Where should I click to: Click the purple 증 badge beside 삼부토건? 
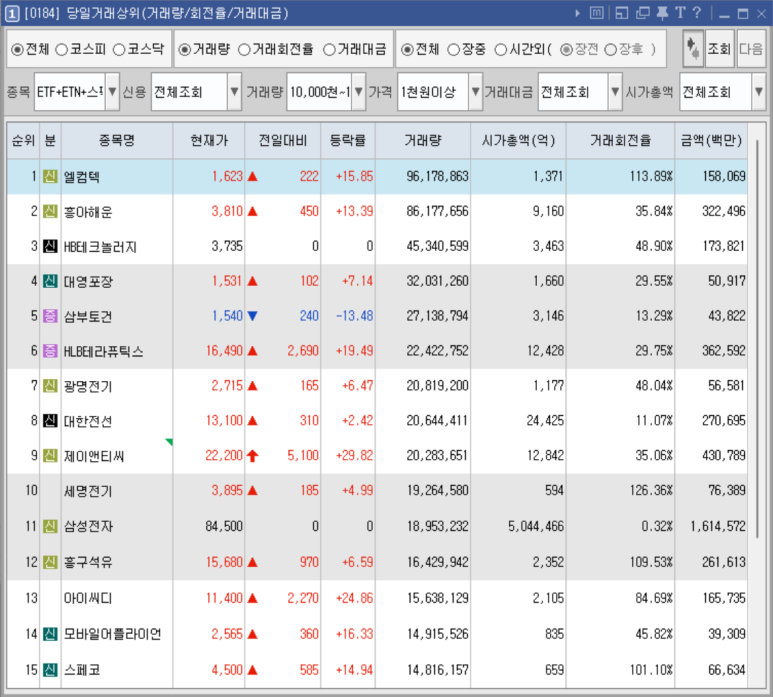click(50, 315)
